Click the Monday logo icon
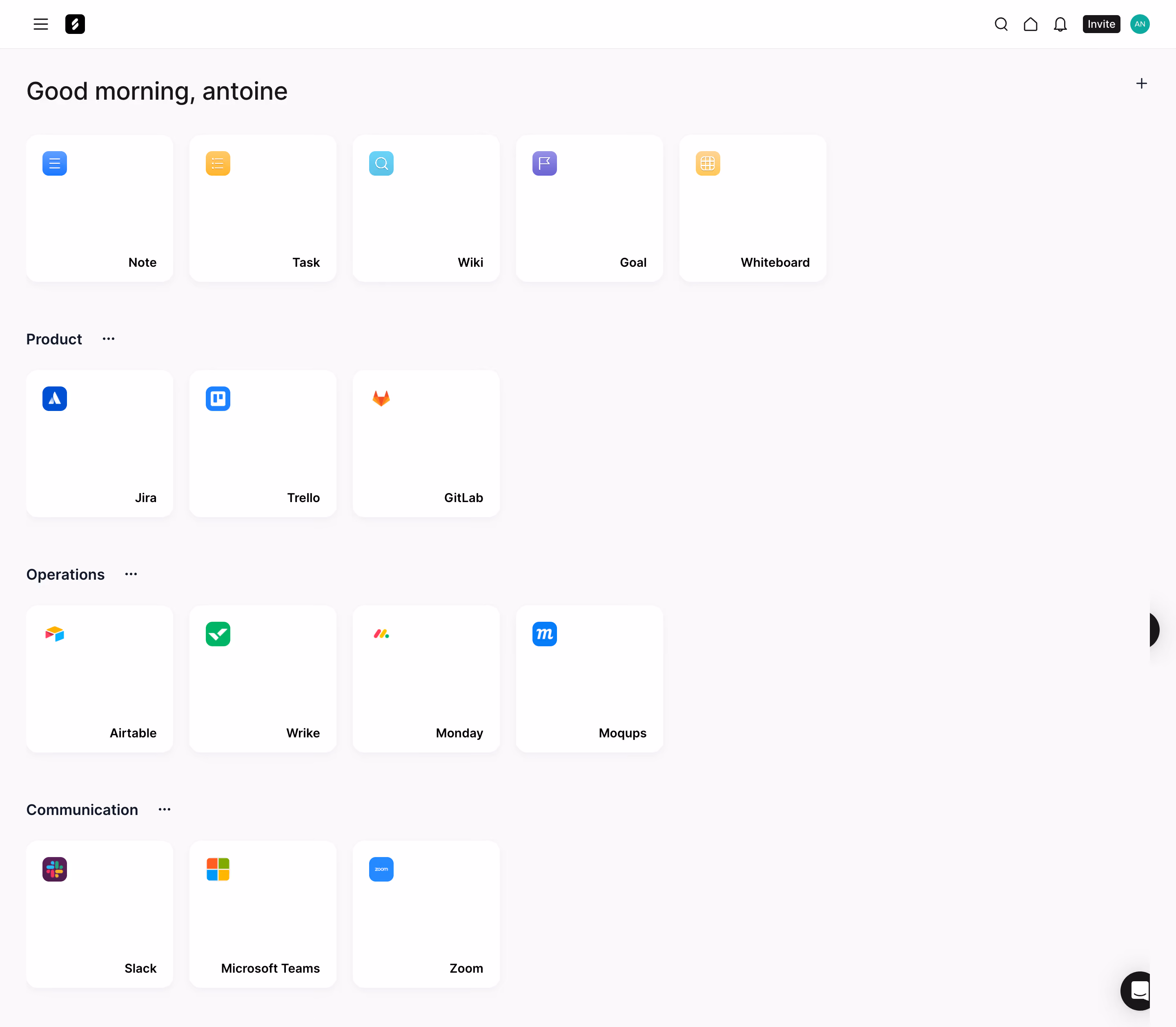Viewport: 1176px width, 1027px height. (x=381, y=634)
